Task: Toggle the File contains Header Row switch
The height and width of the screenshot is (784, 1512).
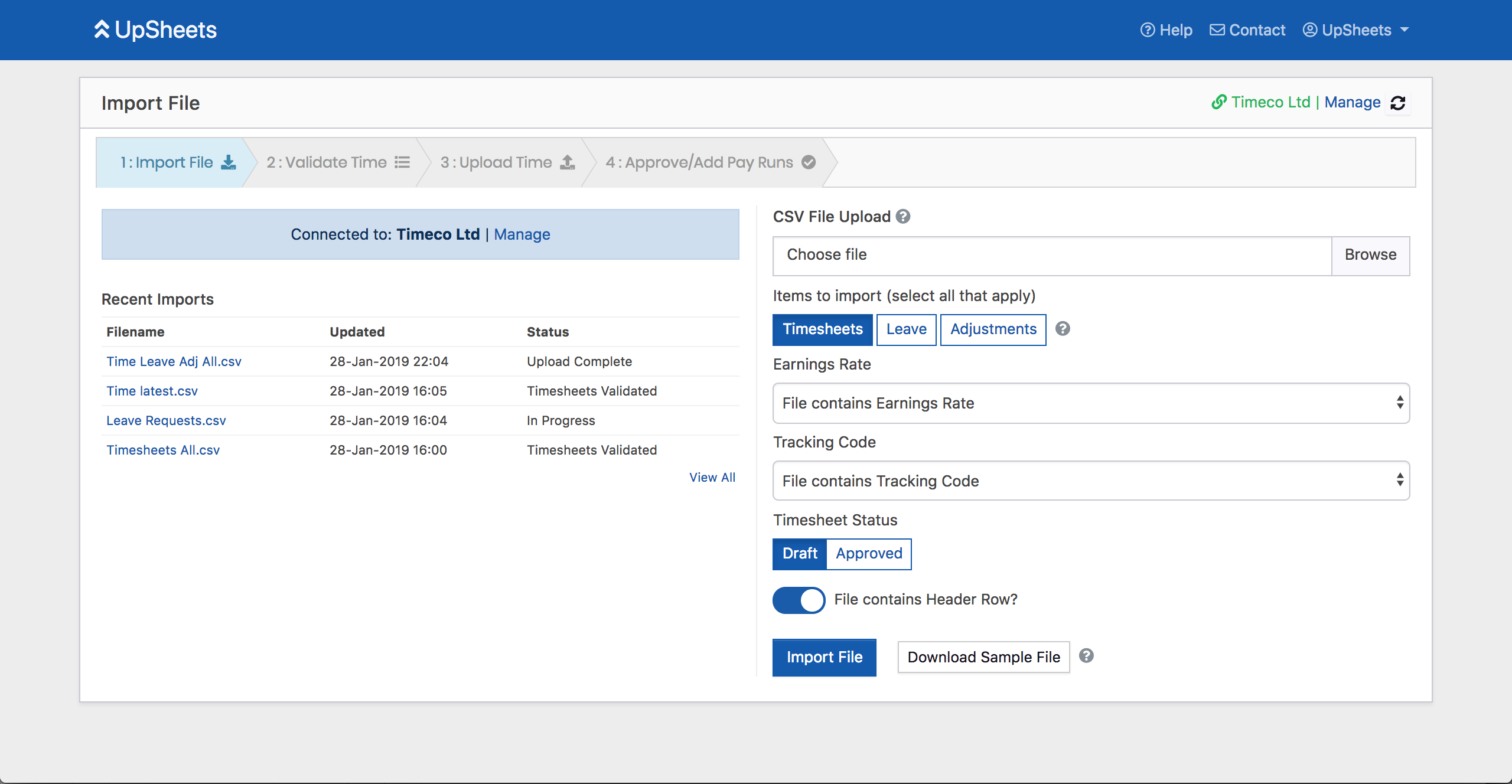Action: click(x=799, y=599)
